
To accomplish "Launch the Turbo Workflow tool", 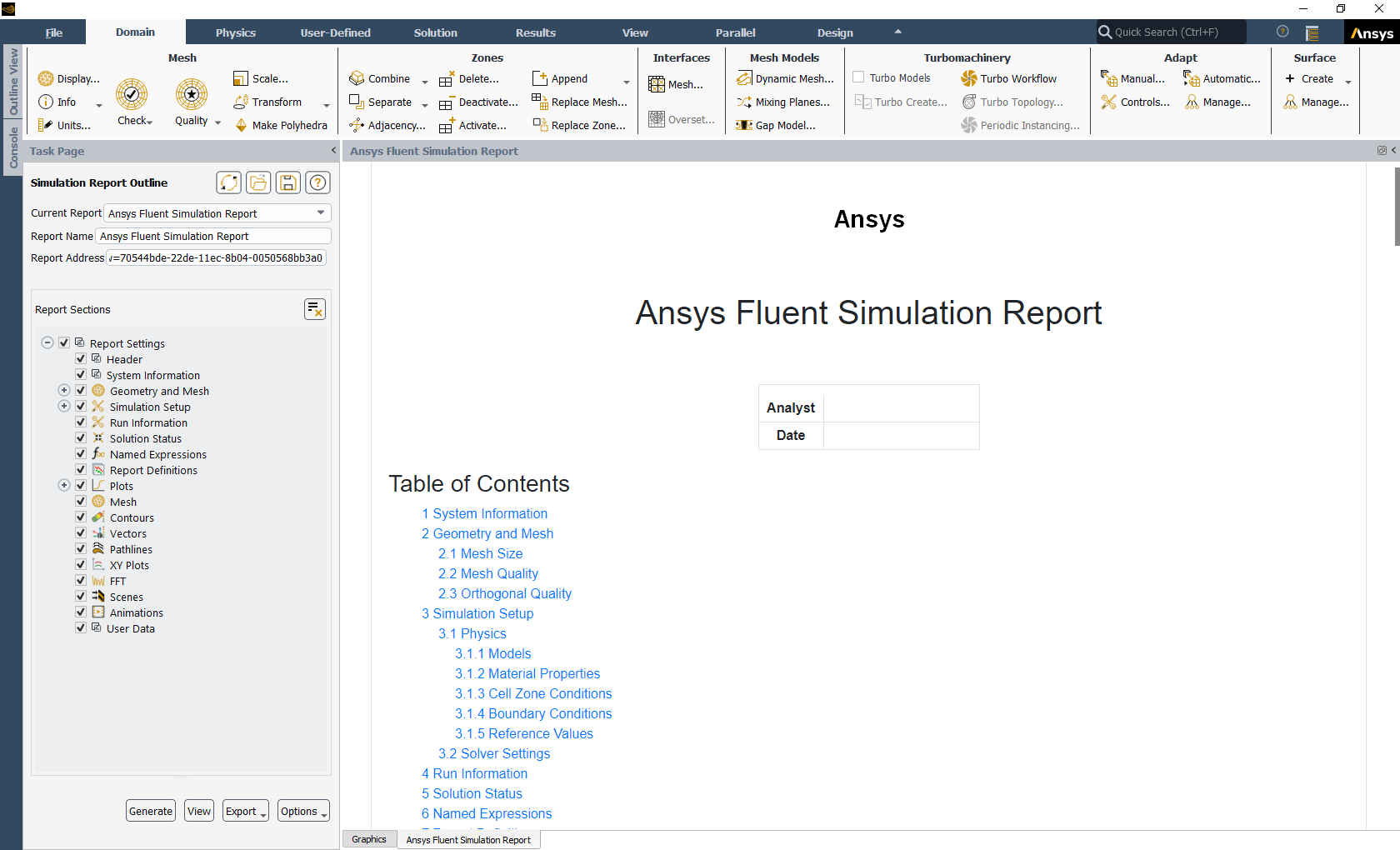I will point(1008,78).
